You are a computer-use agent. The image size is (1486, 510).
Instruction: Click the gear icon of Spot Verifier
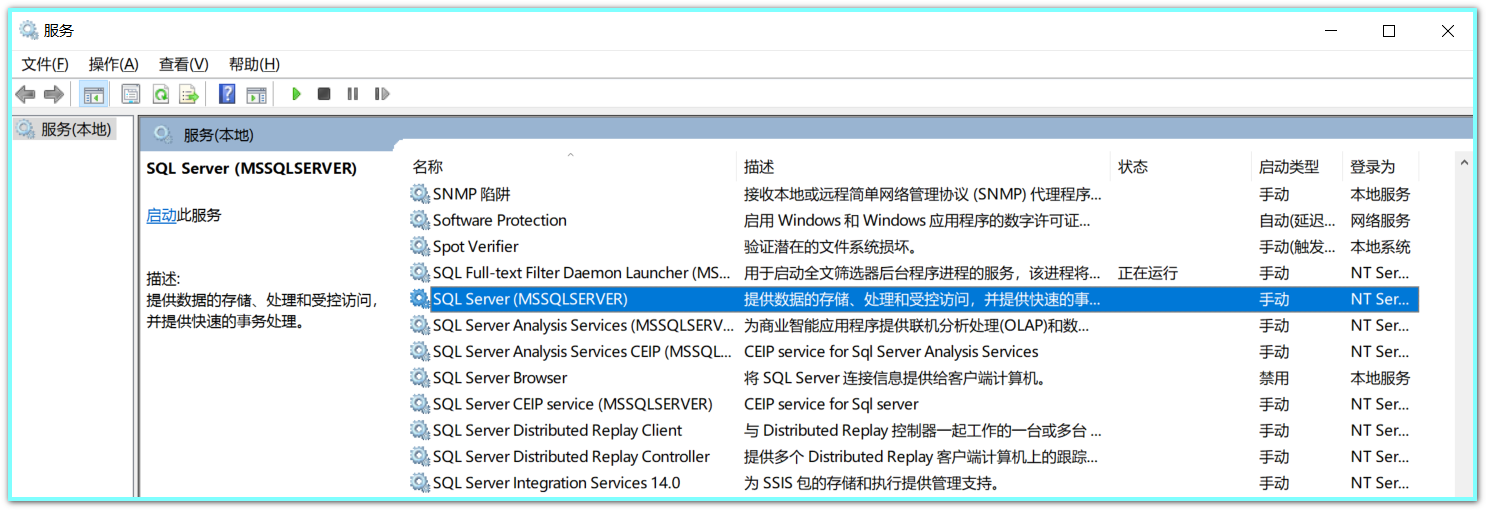coord(420,246)
